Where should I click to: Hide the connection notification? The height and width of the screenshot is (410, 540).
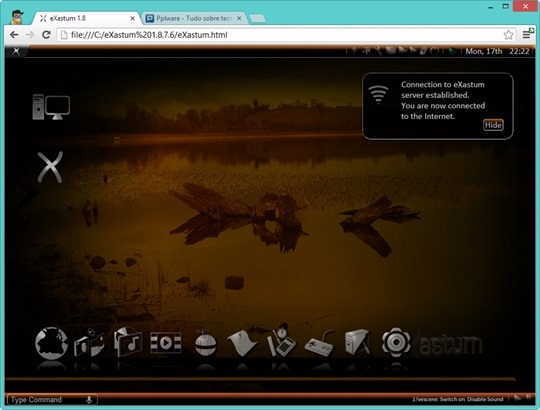493,125
